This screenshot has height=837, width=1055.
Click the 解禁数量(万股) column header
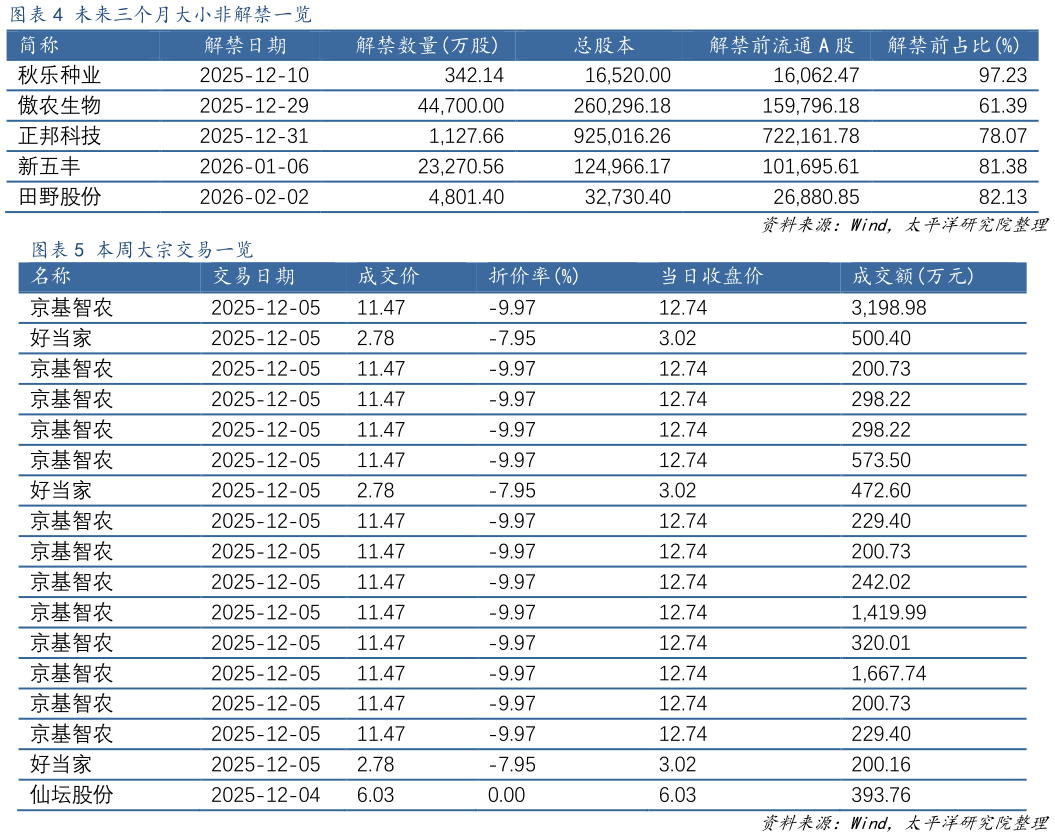(427, 45)
